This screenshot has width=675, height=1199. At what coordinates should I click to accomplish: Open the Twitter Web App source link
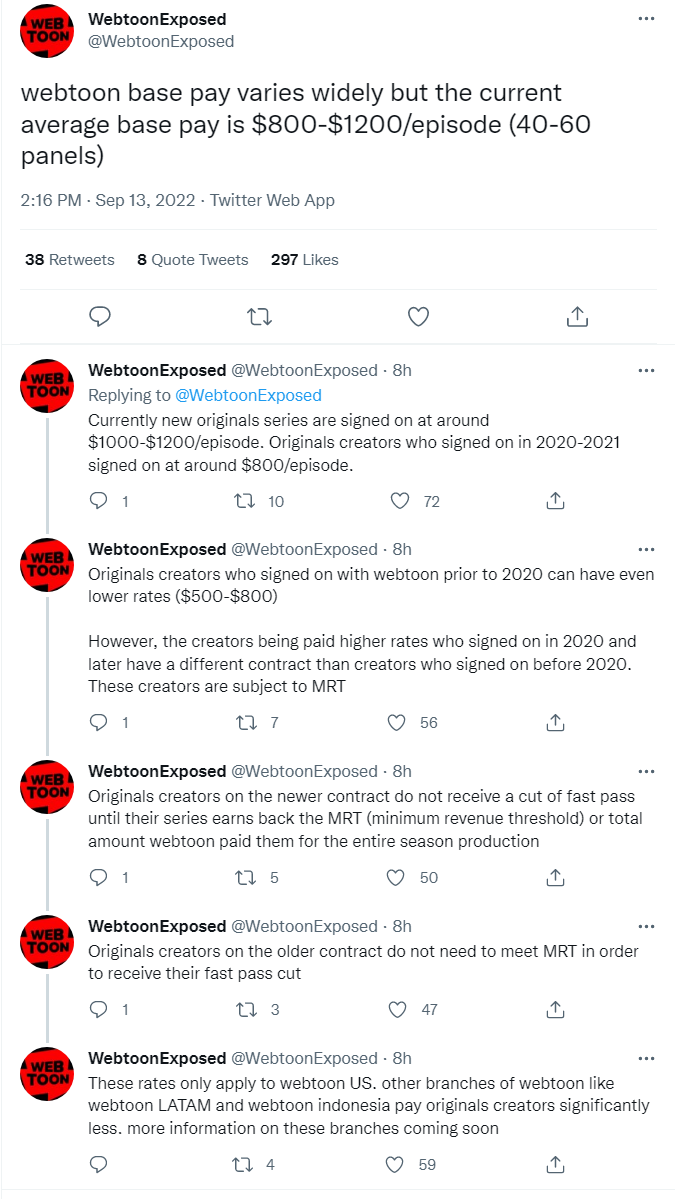point(272,200)
